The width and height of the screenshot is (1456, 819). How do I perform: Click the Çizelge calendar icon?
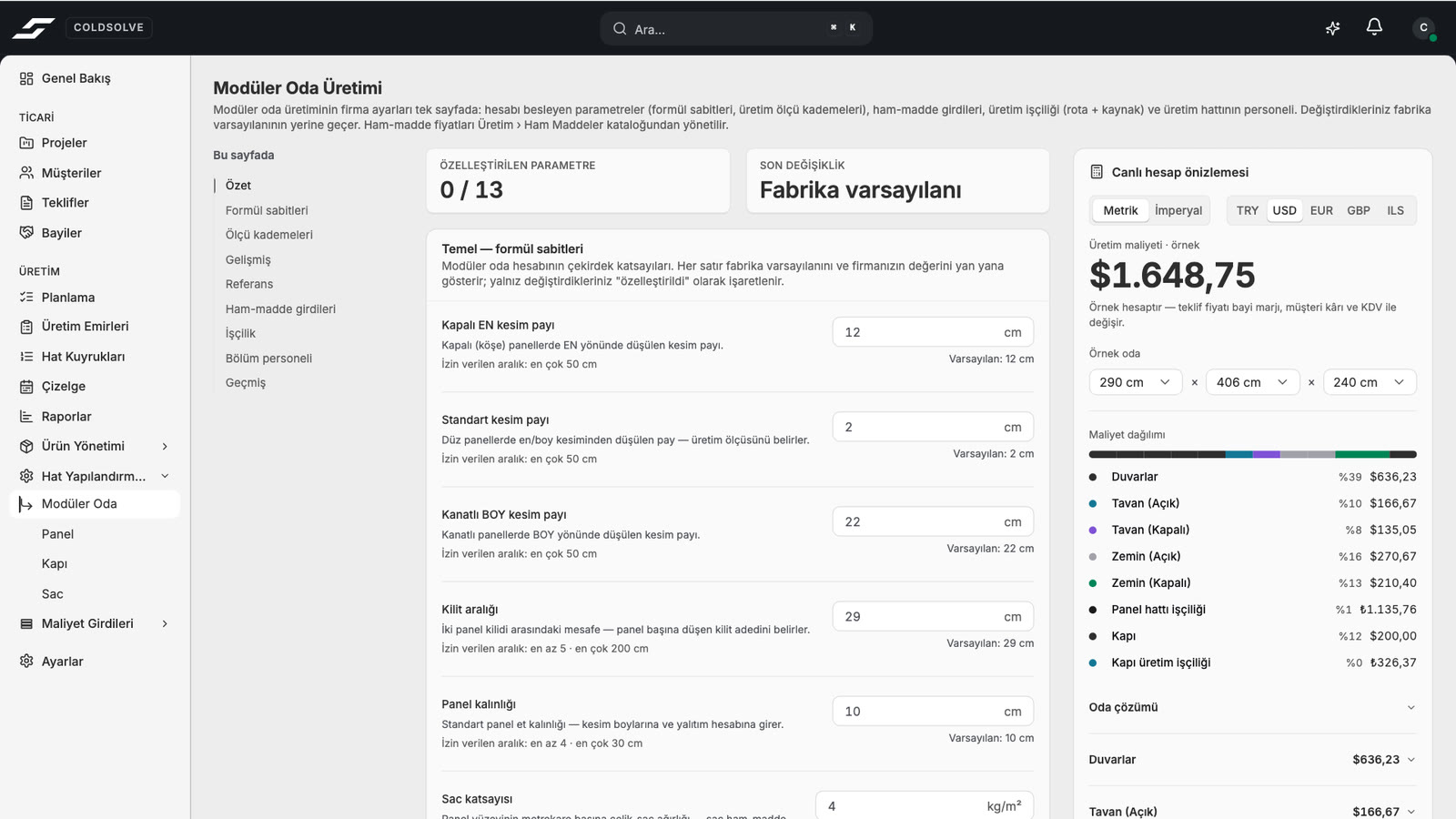[26, 387]
